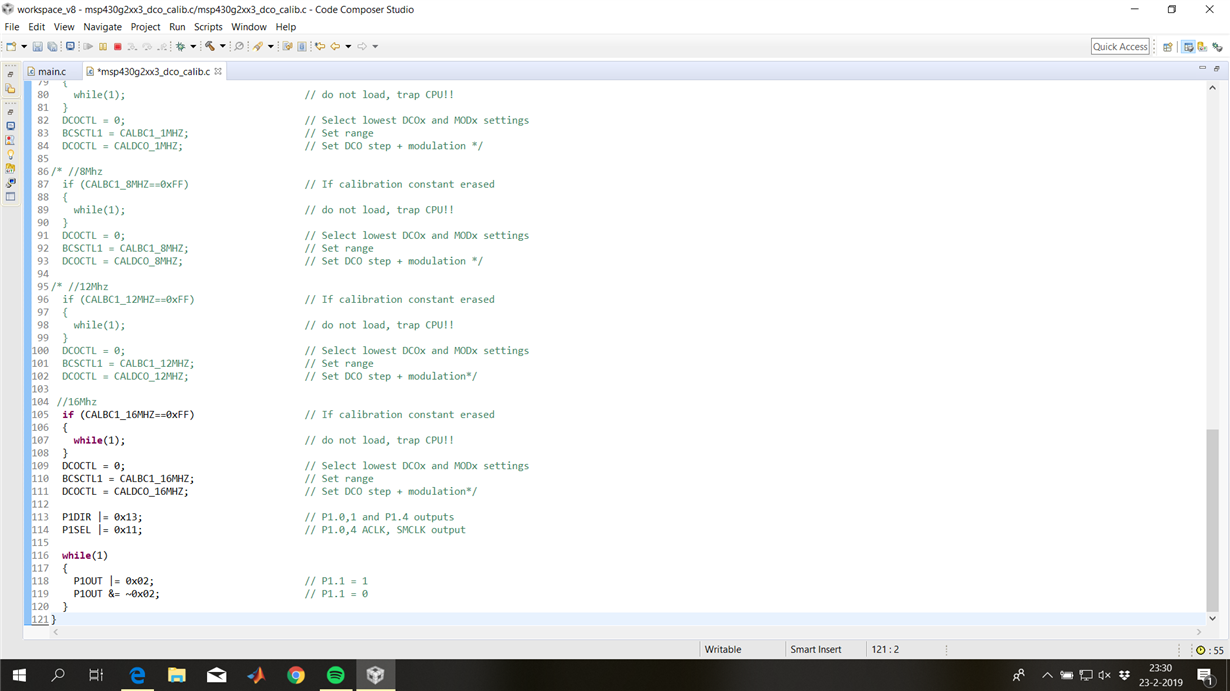Open the Navigate menu
1230x691 pixels.
click(102, 27)
